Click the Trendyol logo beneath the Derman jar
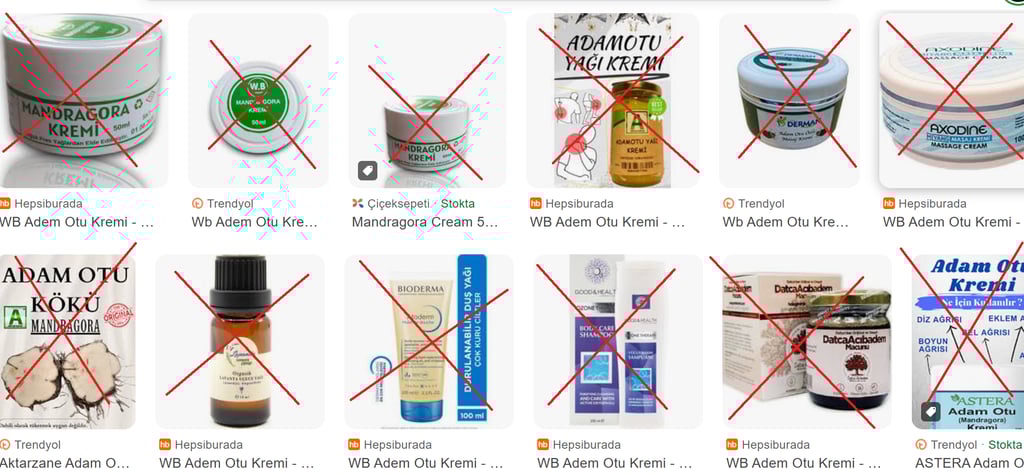 728,204
